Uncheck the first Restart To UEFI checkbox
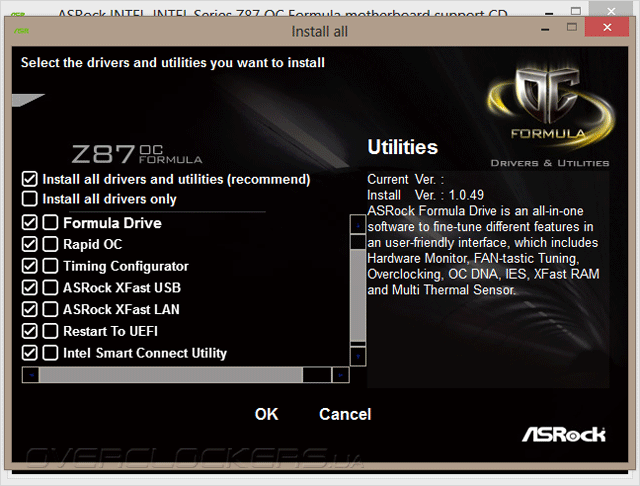The height and width of the screenshot is (486, 640). pyautogui.click(x=30, y=331)
